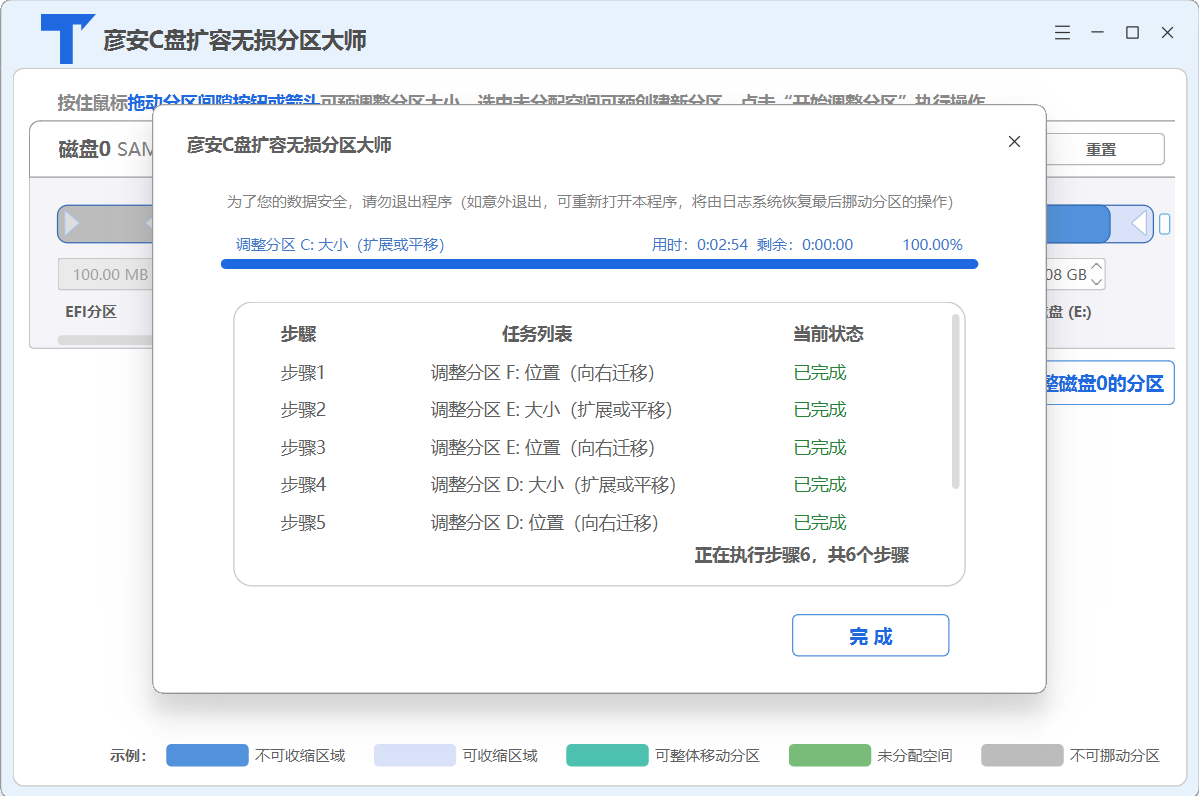Close the main application window

click(1168, 33)
